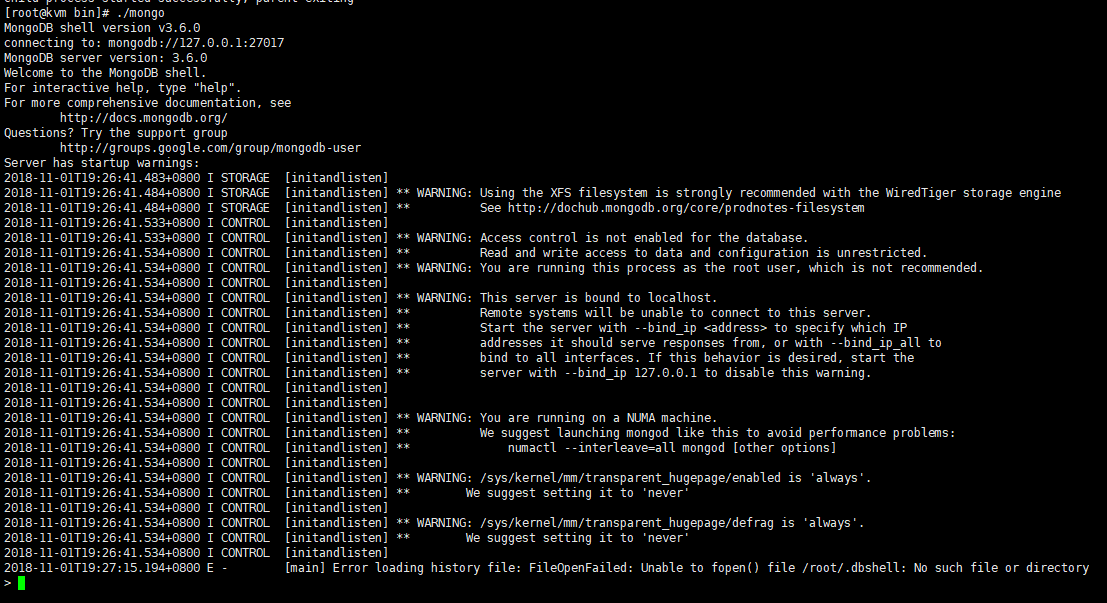
Task: Click 'connecting to: mongodb://127.0.0.1:27017' line
Action: (x=144, y=42)
